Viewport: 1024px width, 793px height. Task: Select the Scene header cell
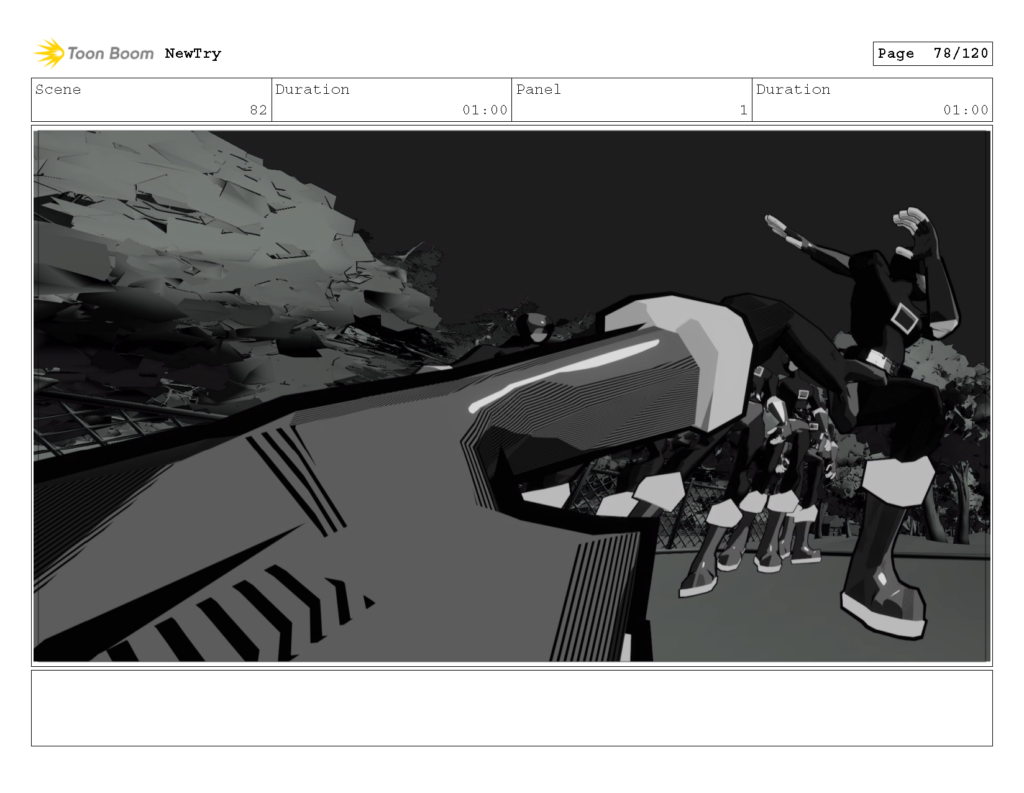click(x=58, y=90)
